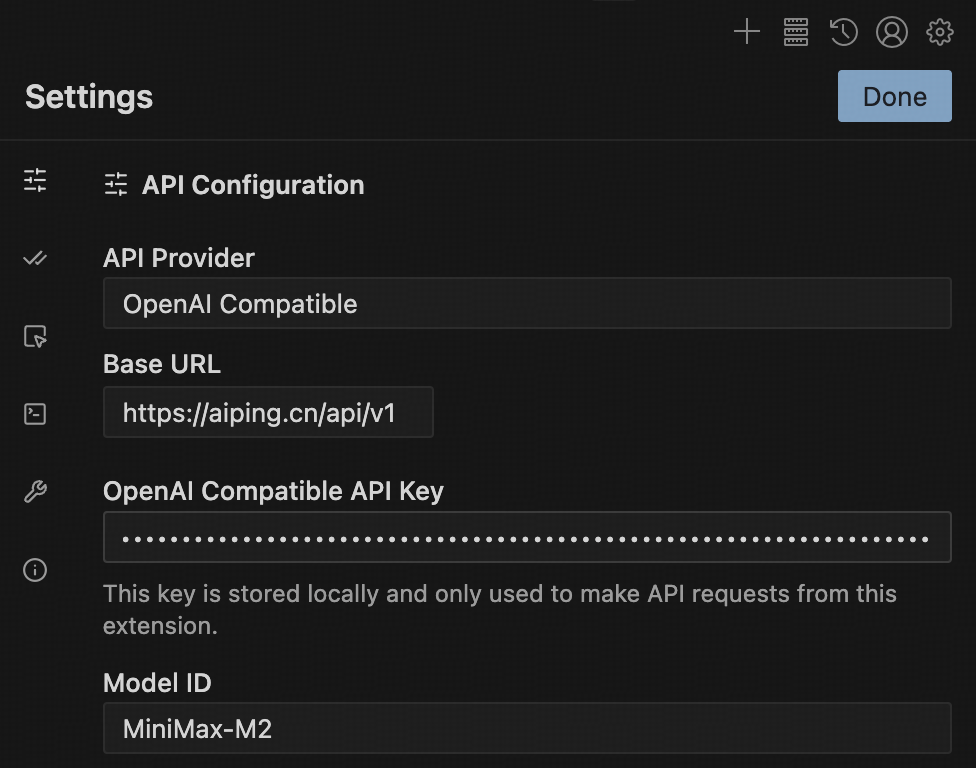Open the MCP Servers panel icon
This screenshot has width=976, height=768.
(x=796, y=32)
